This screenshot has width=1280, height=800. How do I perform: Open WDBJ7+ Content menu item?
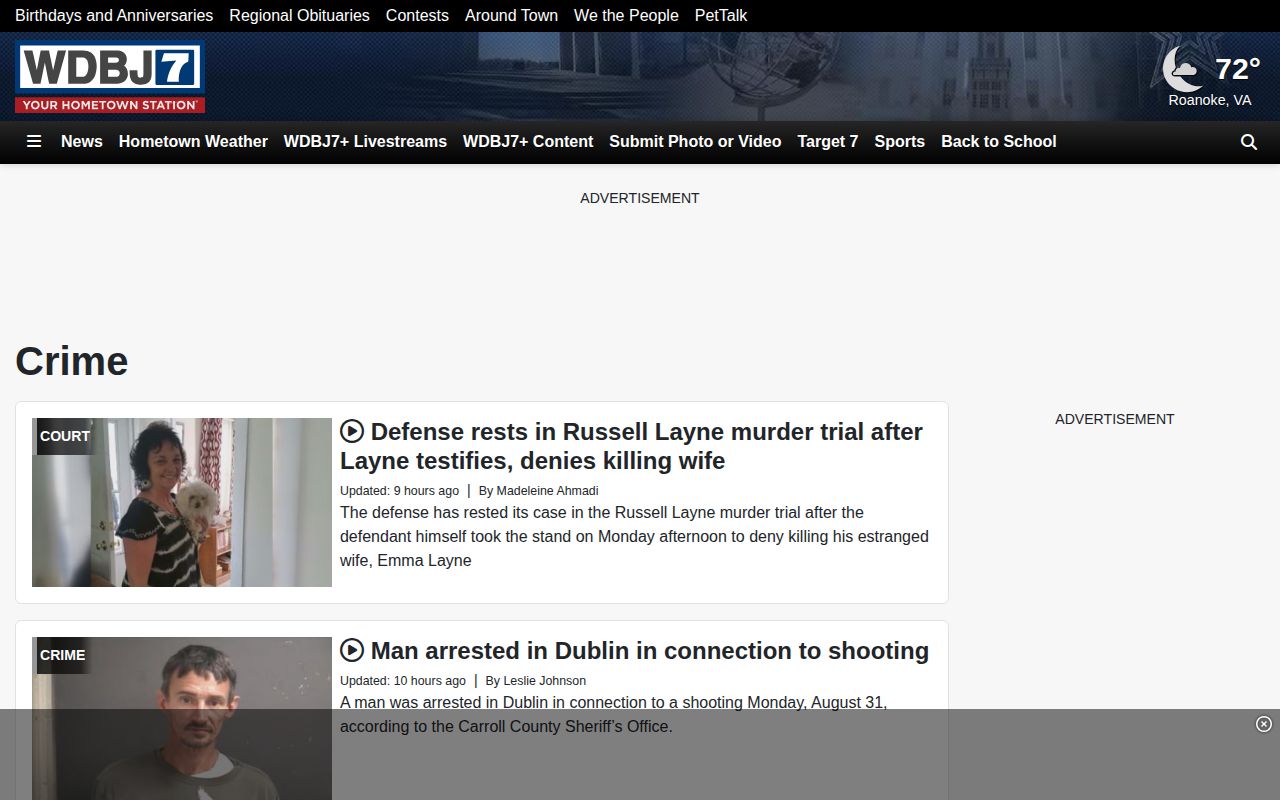528,142
